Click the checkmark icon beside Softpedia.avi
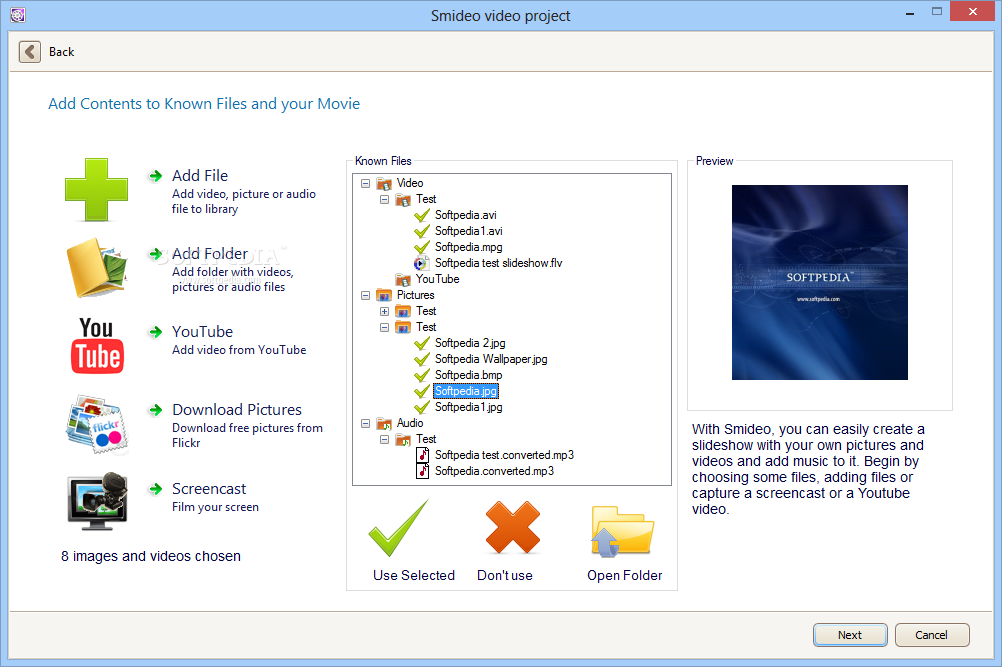The image size is (1002, 667). 422,215
